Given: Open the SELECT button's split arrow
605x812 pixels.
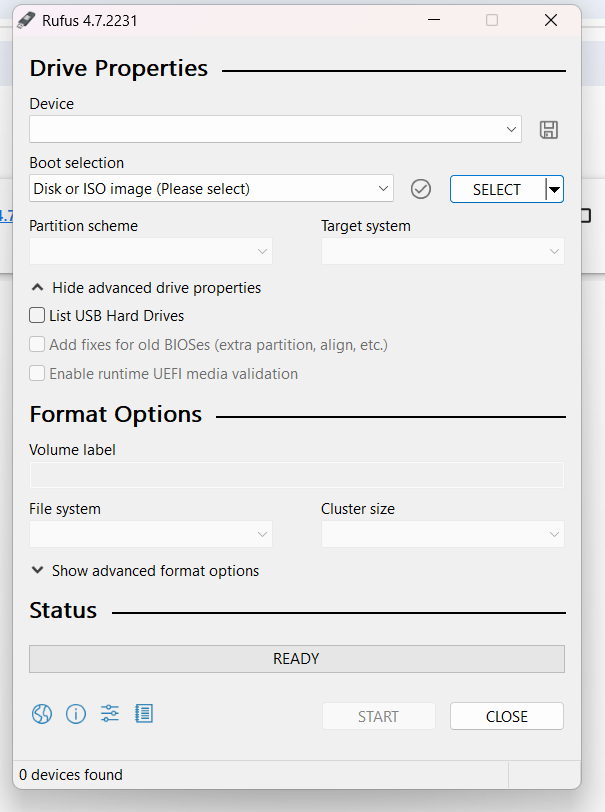Looking at the screenshot, I should pos(554,190).
